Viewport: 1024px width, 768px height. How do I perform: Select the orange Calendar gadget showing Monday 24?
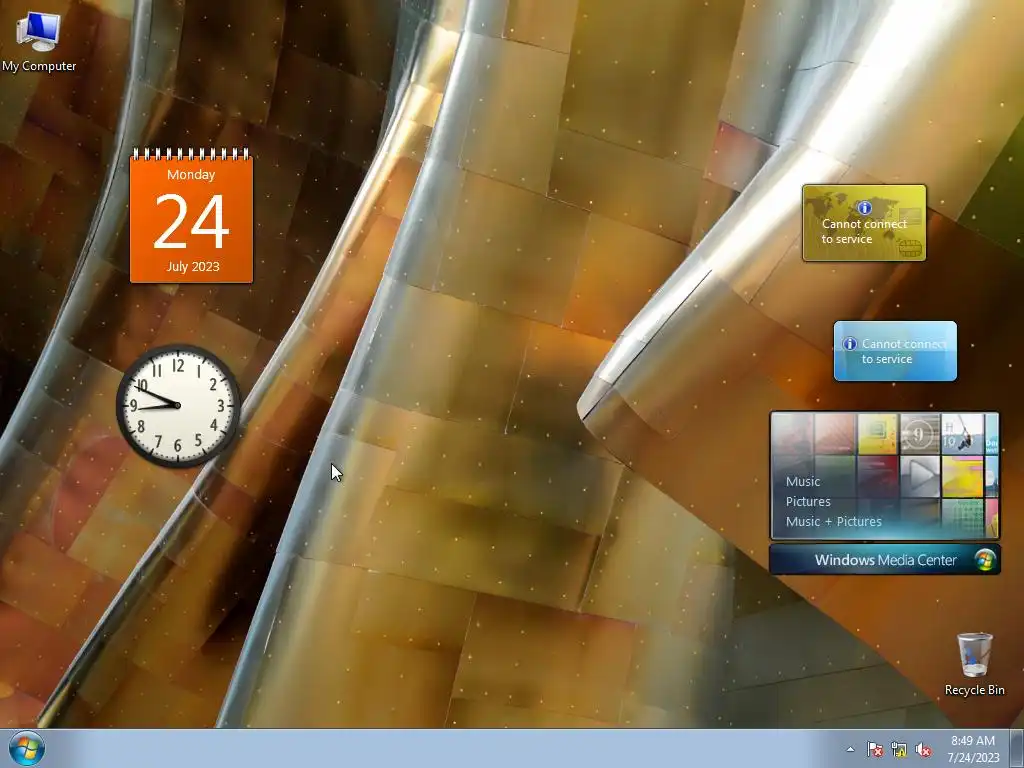coord(191,216)
